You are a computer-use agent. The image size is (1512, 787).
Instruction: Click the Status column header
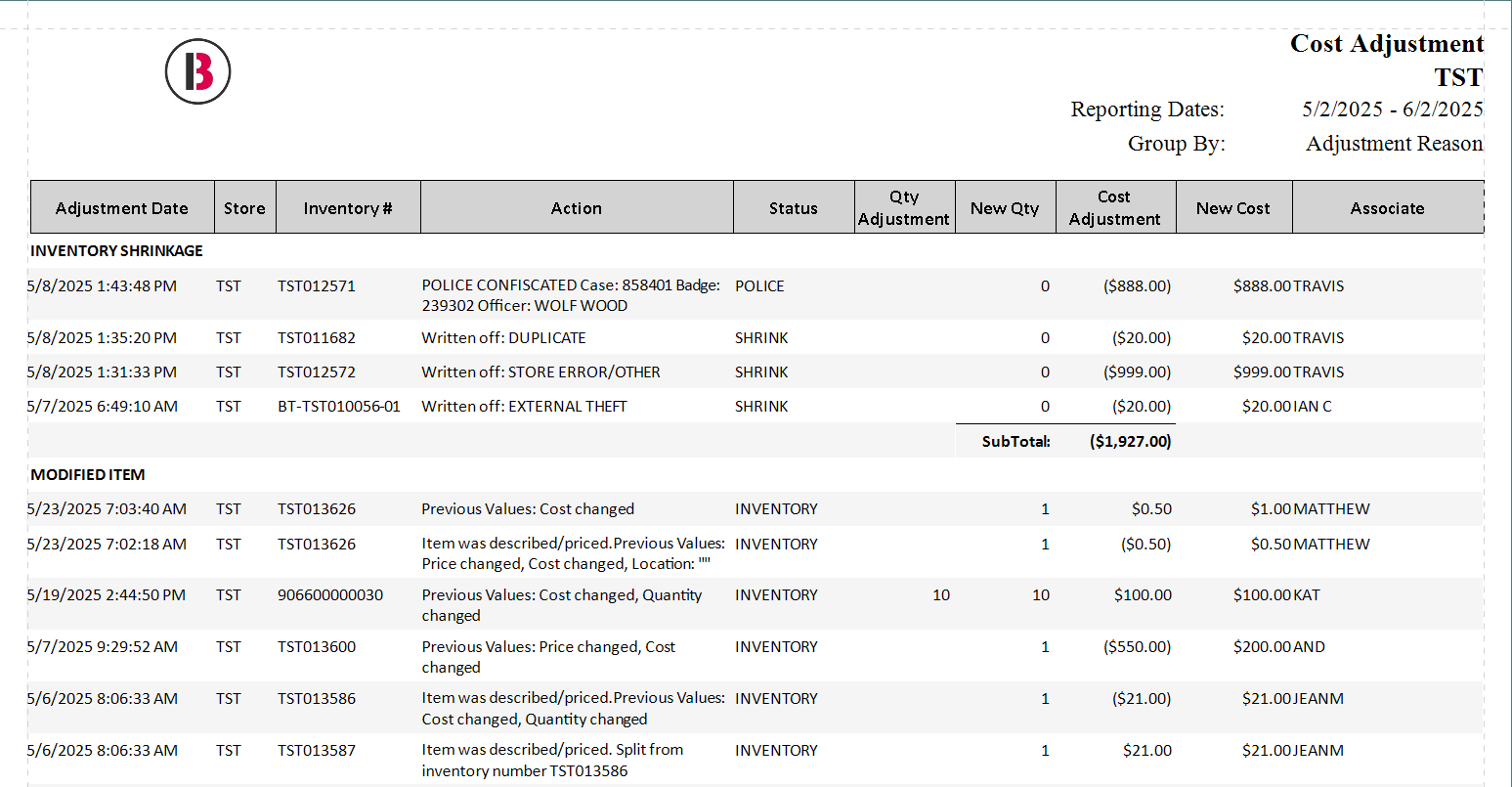point(794,207)
